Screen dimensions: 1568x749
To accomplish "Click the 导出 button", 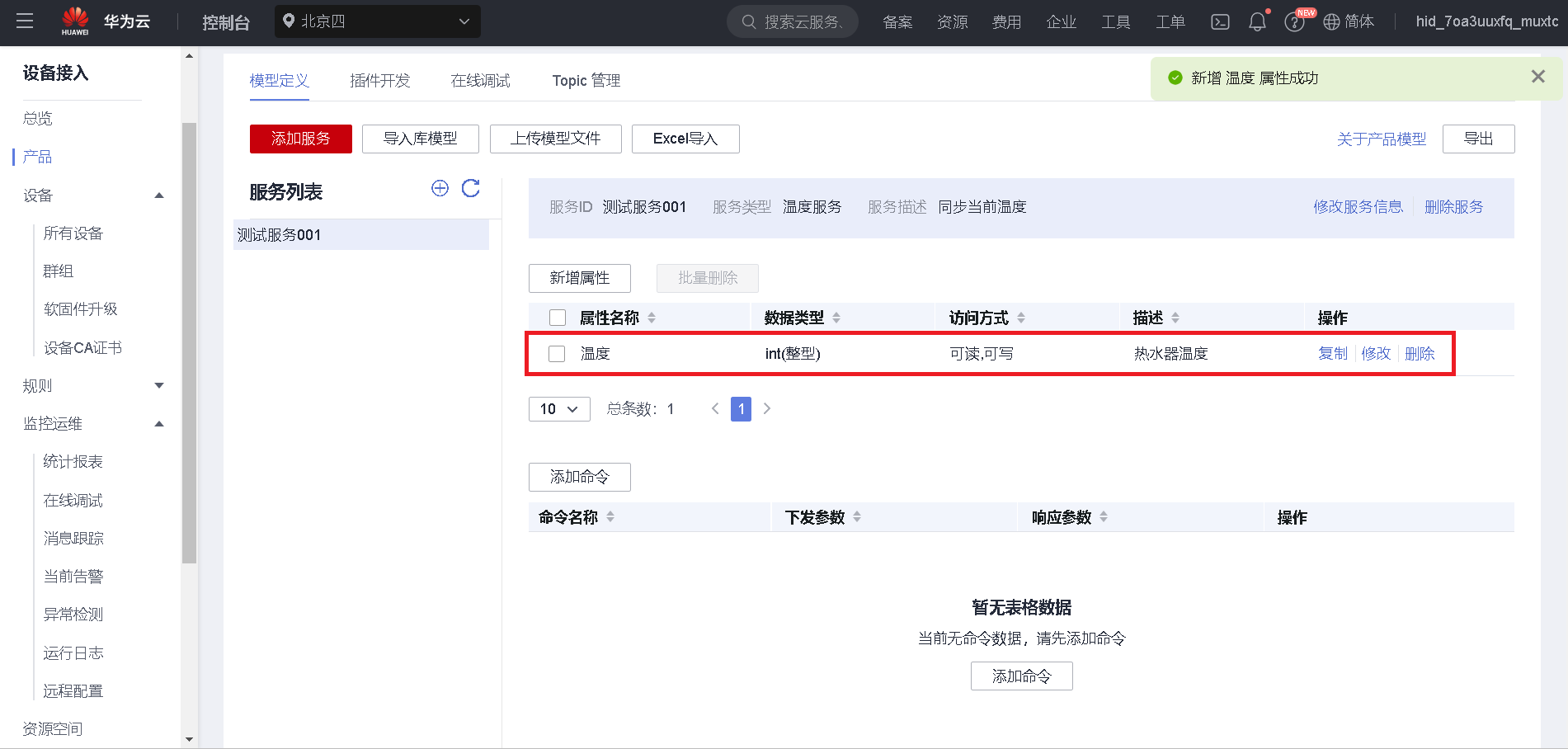I will point(1479,139).
